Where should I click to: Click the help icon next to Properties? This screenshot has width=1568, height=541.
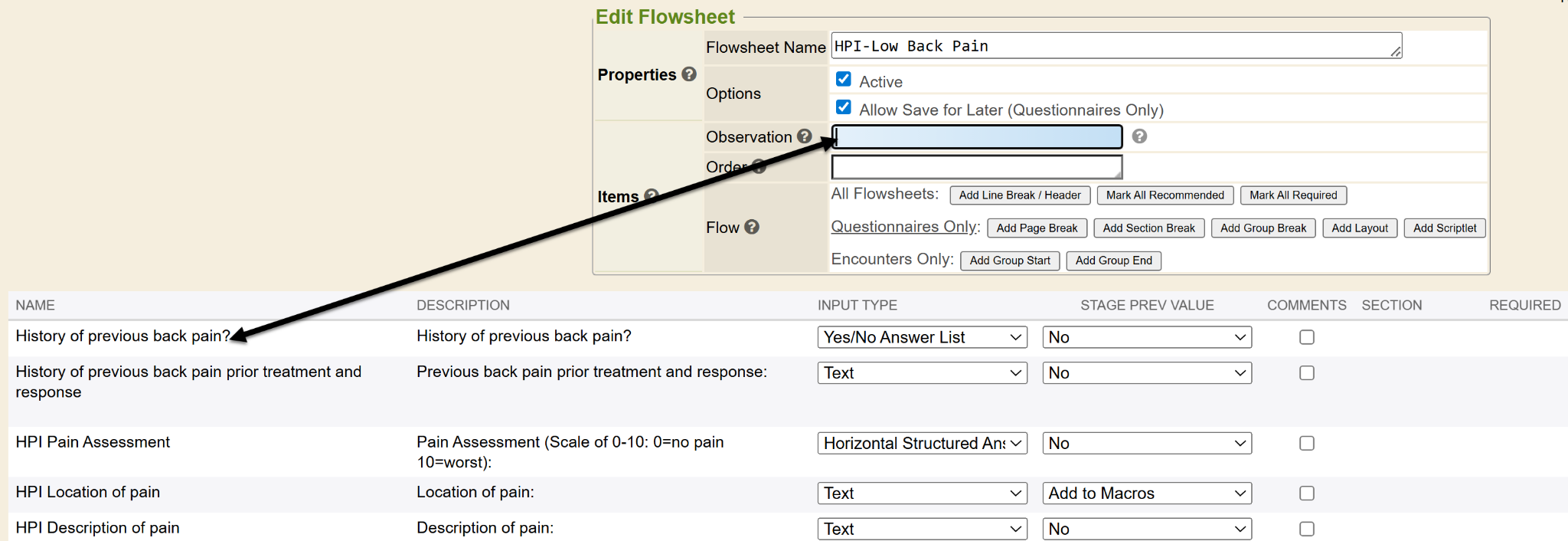click(x=689, y=74)
